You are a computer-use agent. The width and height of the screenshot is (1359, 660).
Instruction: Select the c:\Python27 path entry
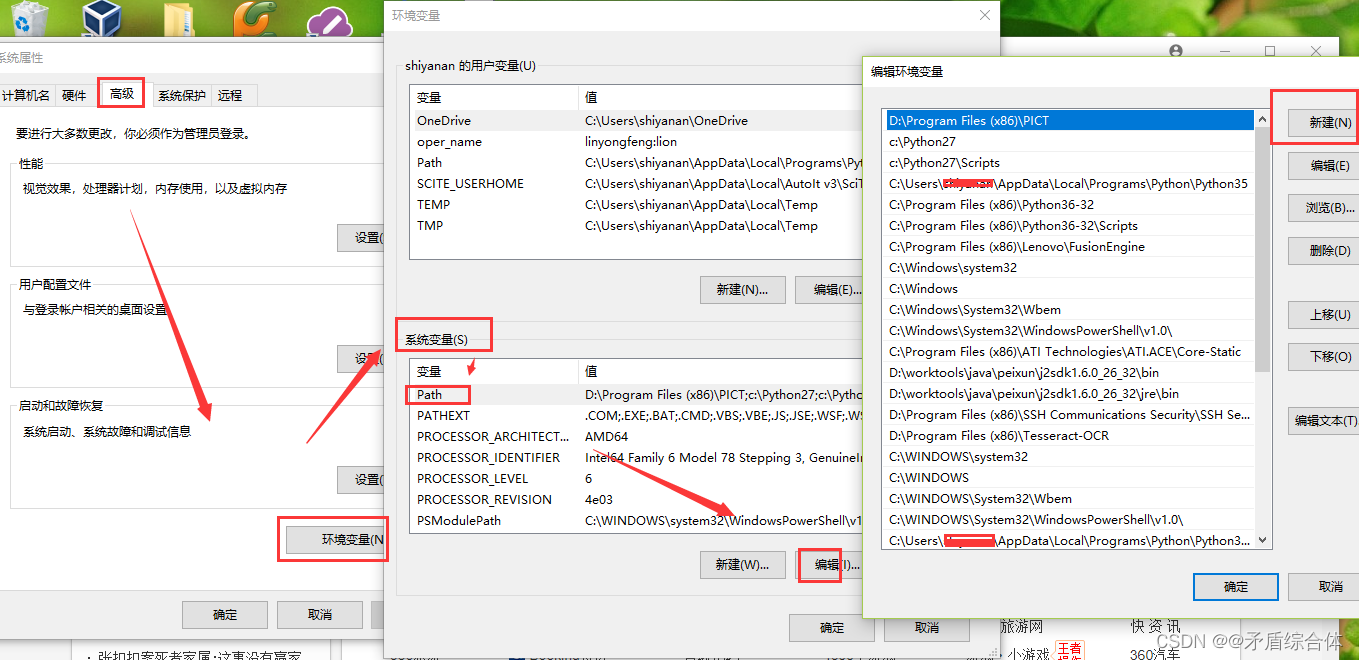tap(1069, 141)
